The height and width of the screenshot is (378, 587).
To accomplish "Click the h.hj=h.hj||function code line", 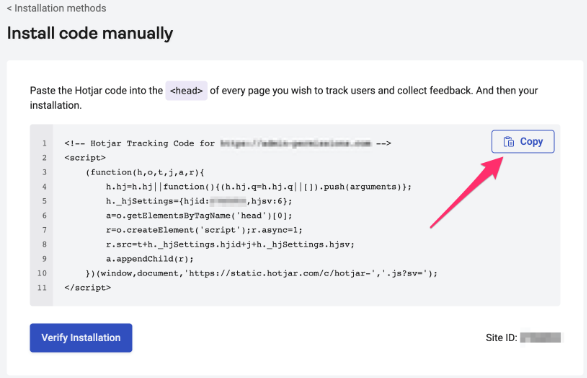I will click(259, 187).
